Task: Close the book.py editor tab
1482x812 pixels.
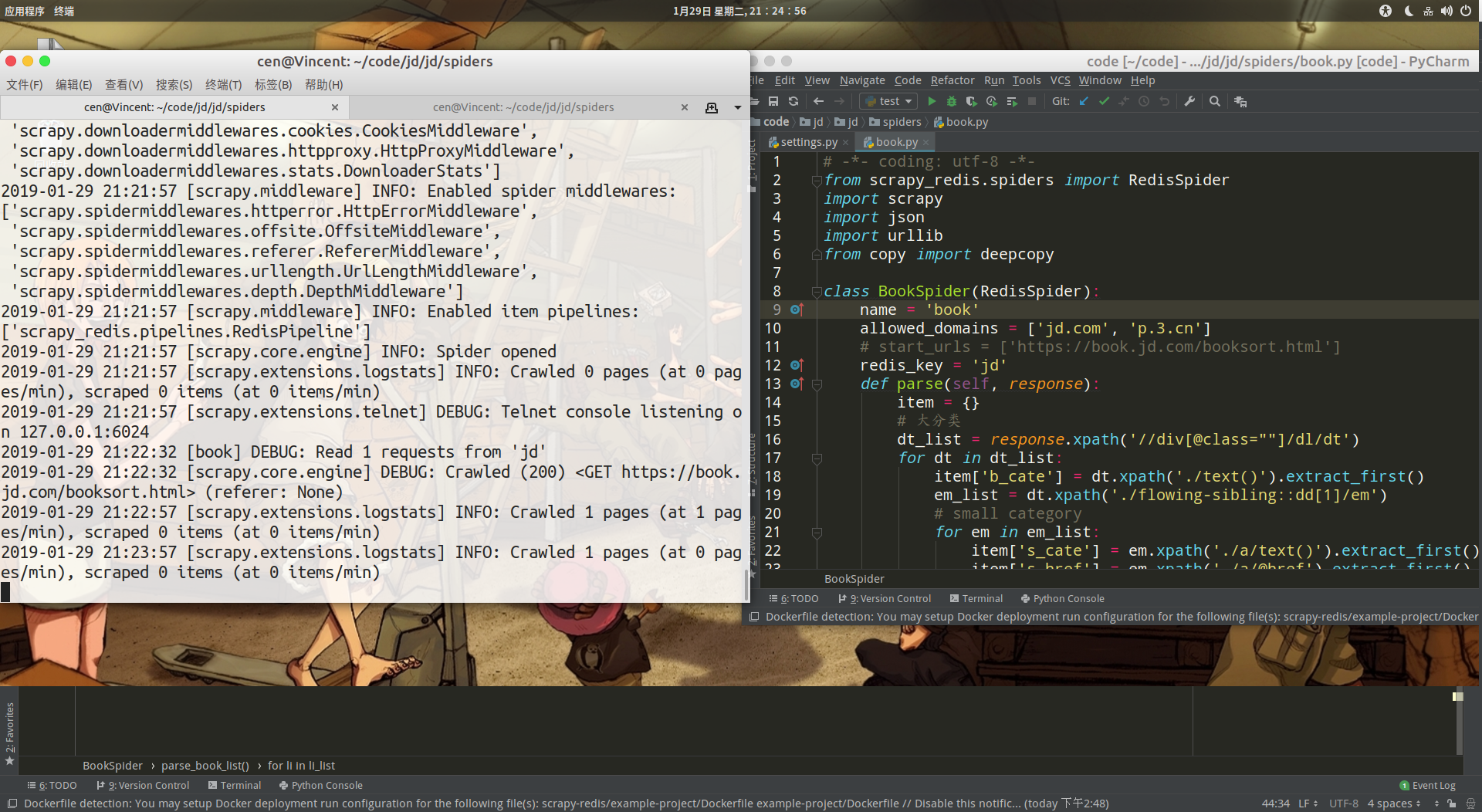Action: click(925, 142)
